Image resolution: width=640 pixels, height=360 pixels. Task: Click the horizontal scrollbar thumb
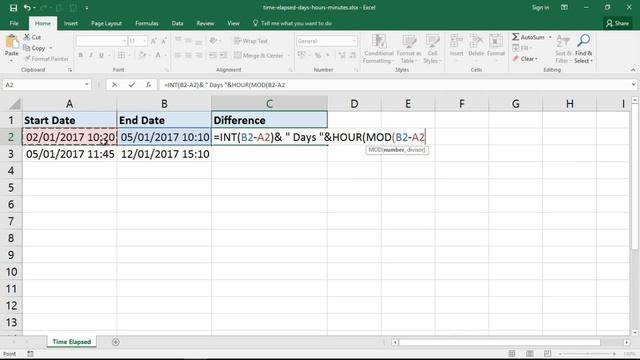500,342
